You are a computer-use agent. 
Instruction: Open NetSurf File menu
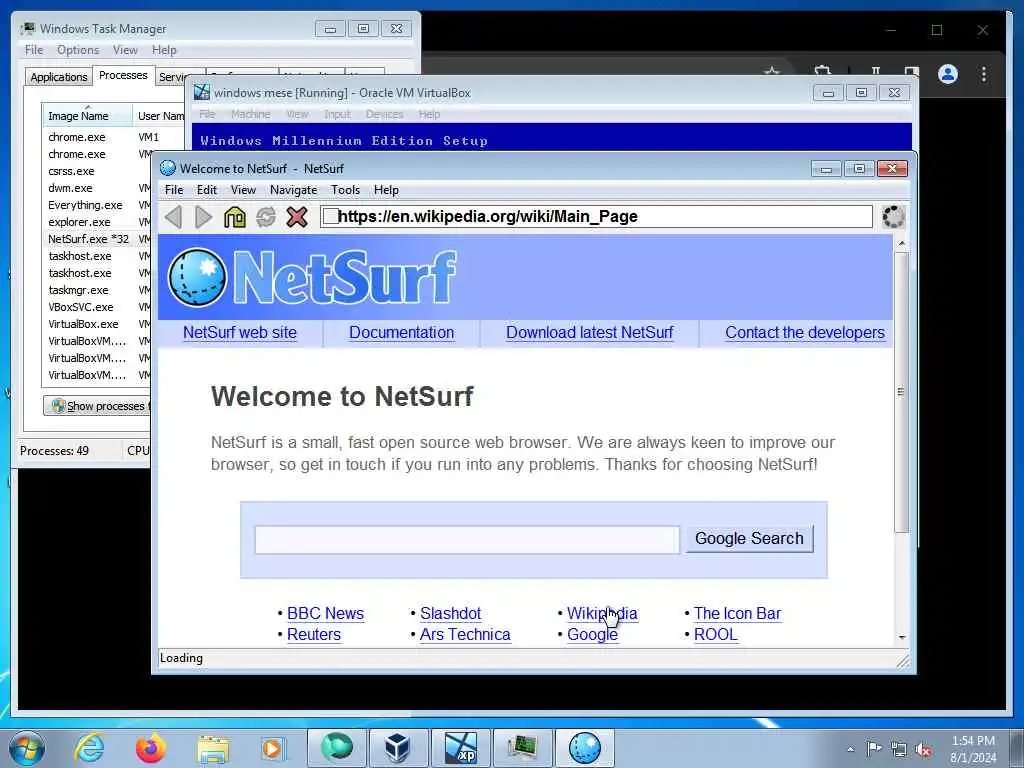pyautogui.click(x=174, y=189)
